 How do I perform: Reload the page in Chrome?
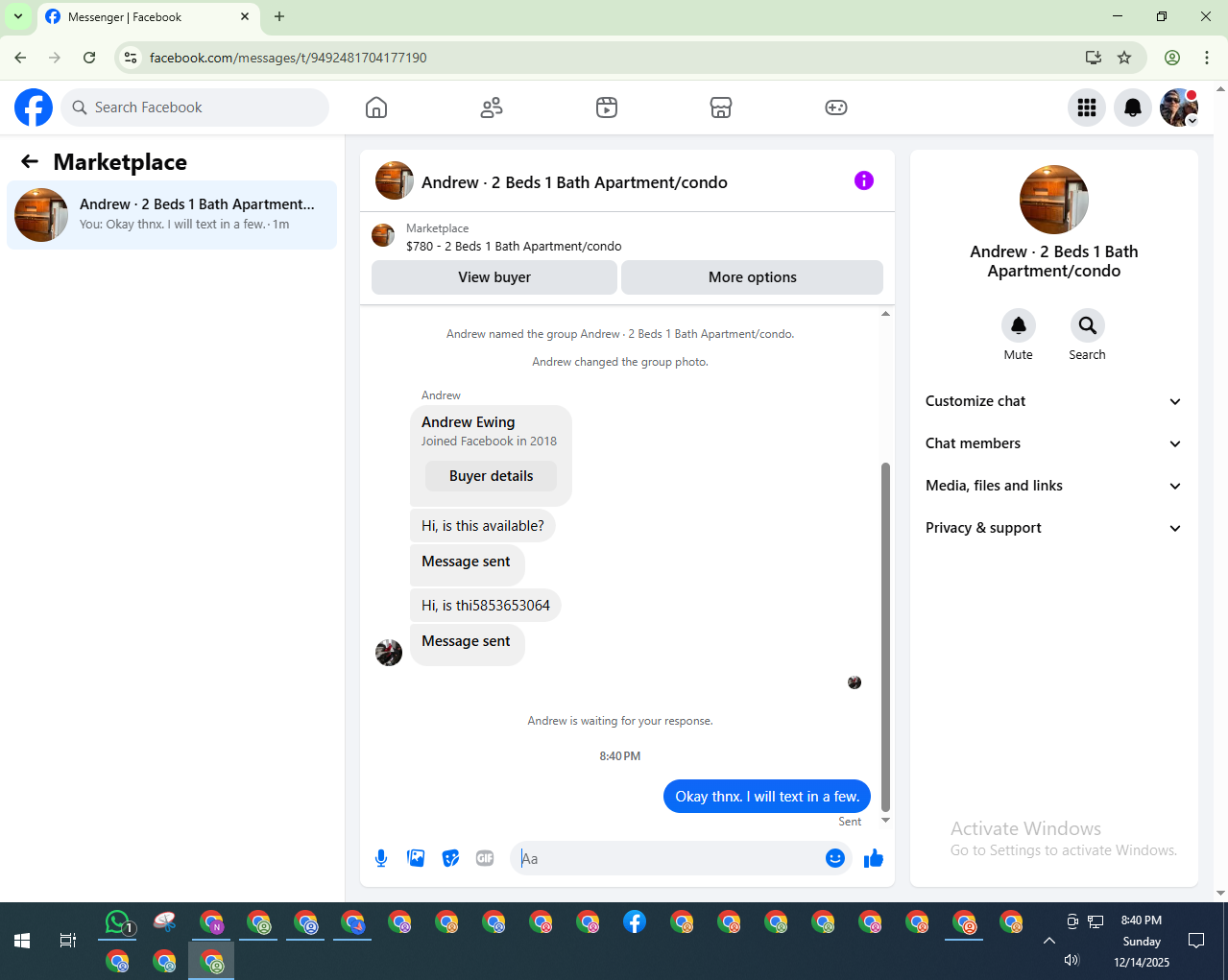pyautogui.click(x=89, y=58)
